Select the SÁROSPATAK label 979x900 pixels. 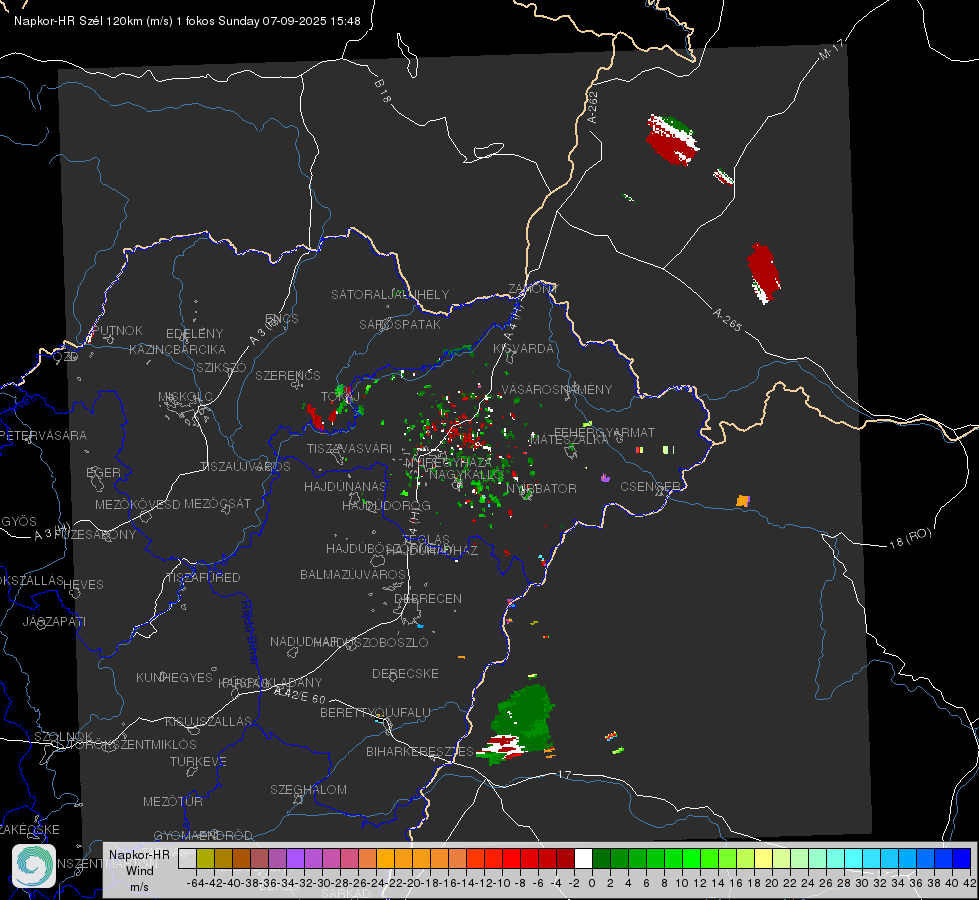coord(400,324)
